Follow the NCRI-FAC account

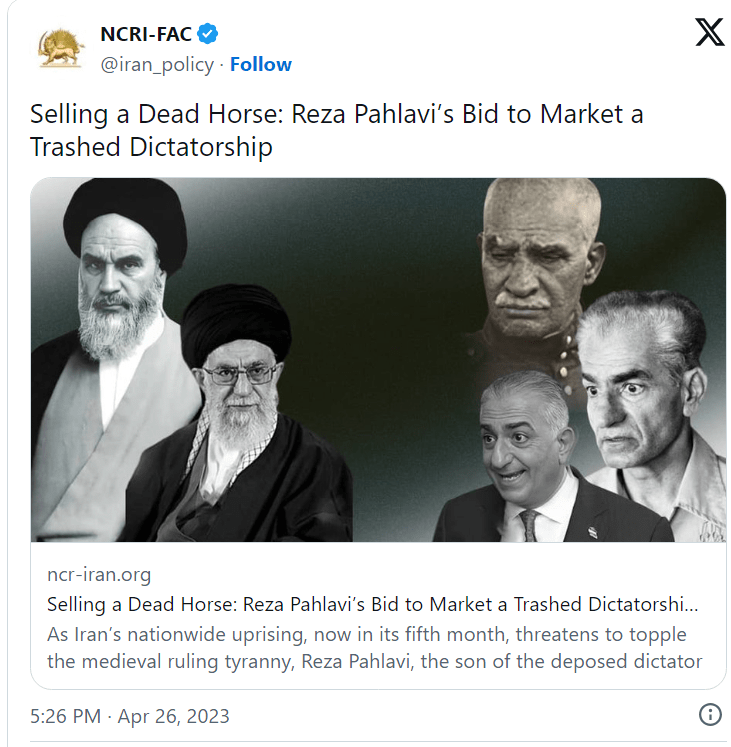click(261, 64)
